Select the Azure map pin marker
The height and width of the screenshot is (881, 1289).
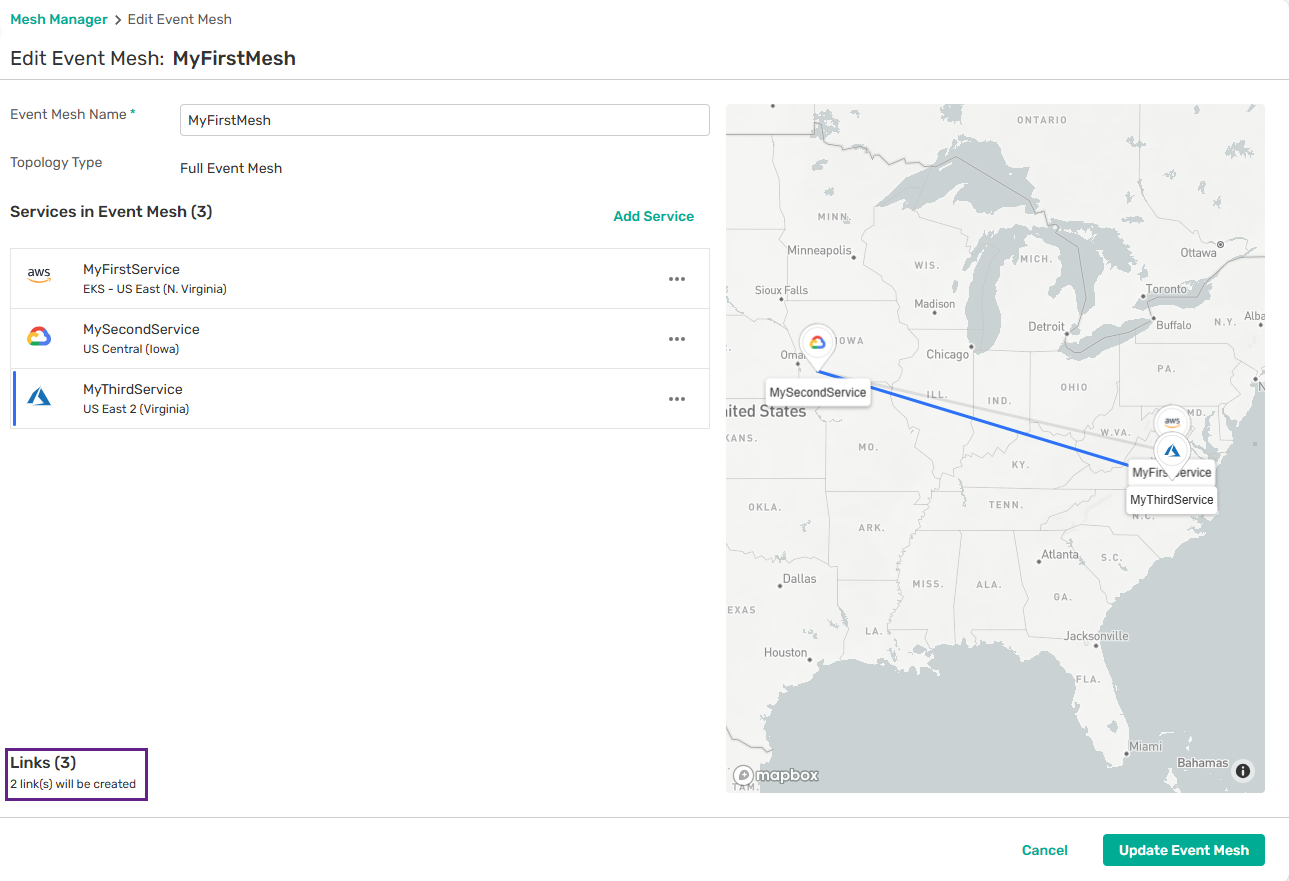[1172, 450]
